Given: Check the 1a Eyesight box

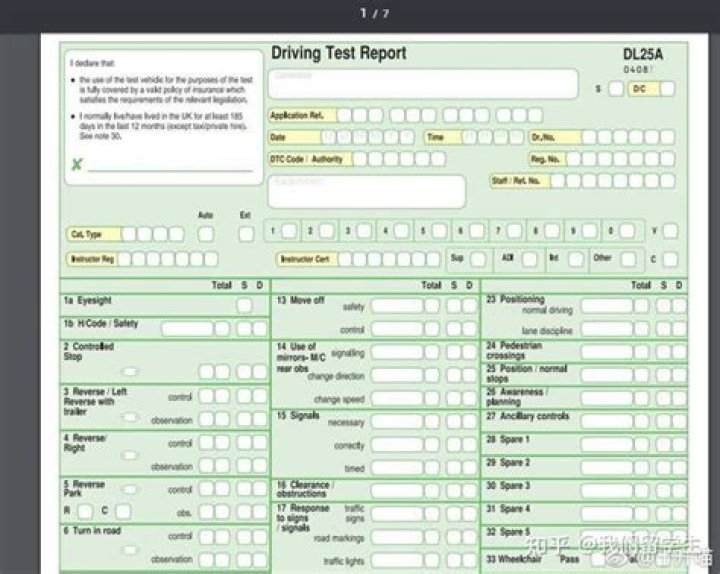Looking at the screenshot, I should (x=244, y=306).
